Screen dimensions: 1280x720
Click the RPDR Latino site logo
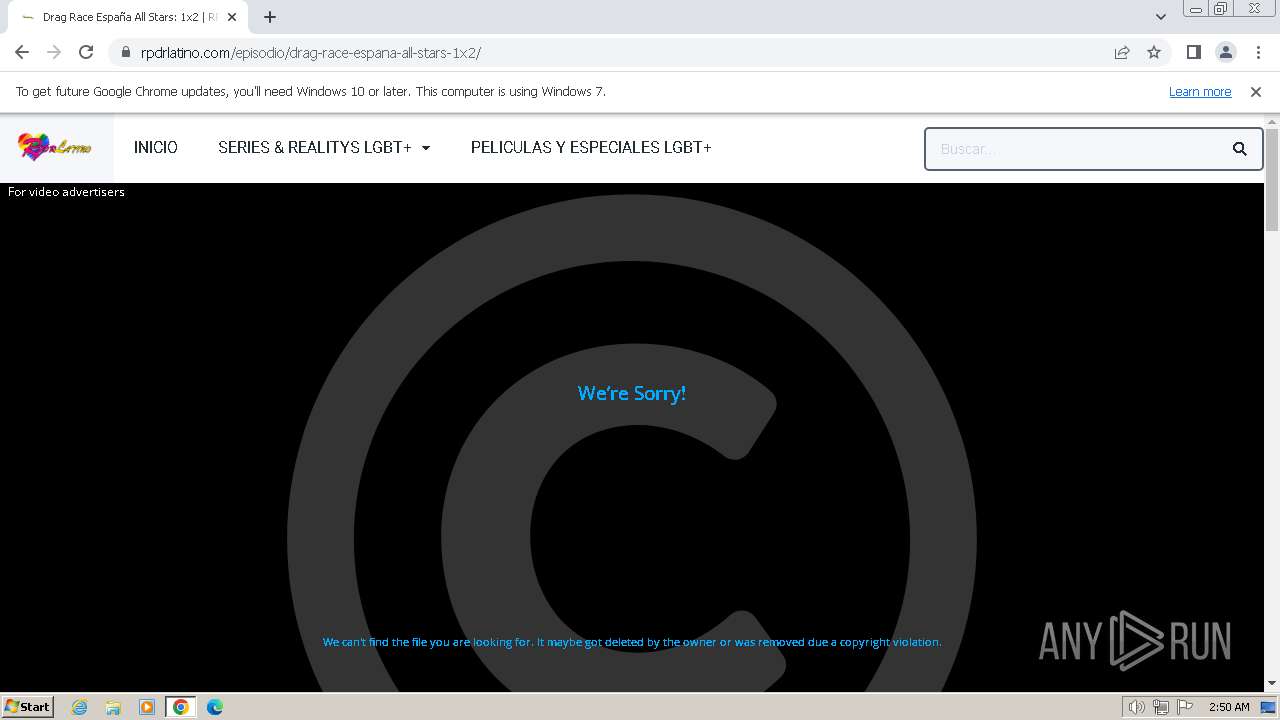(x=55, y=147)
